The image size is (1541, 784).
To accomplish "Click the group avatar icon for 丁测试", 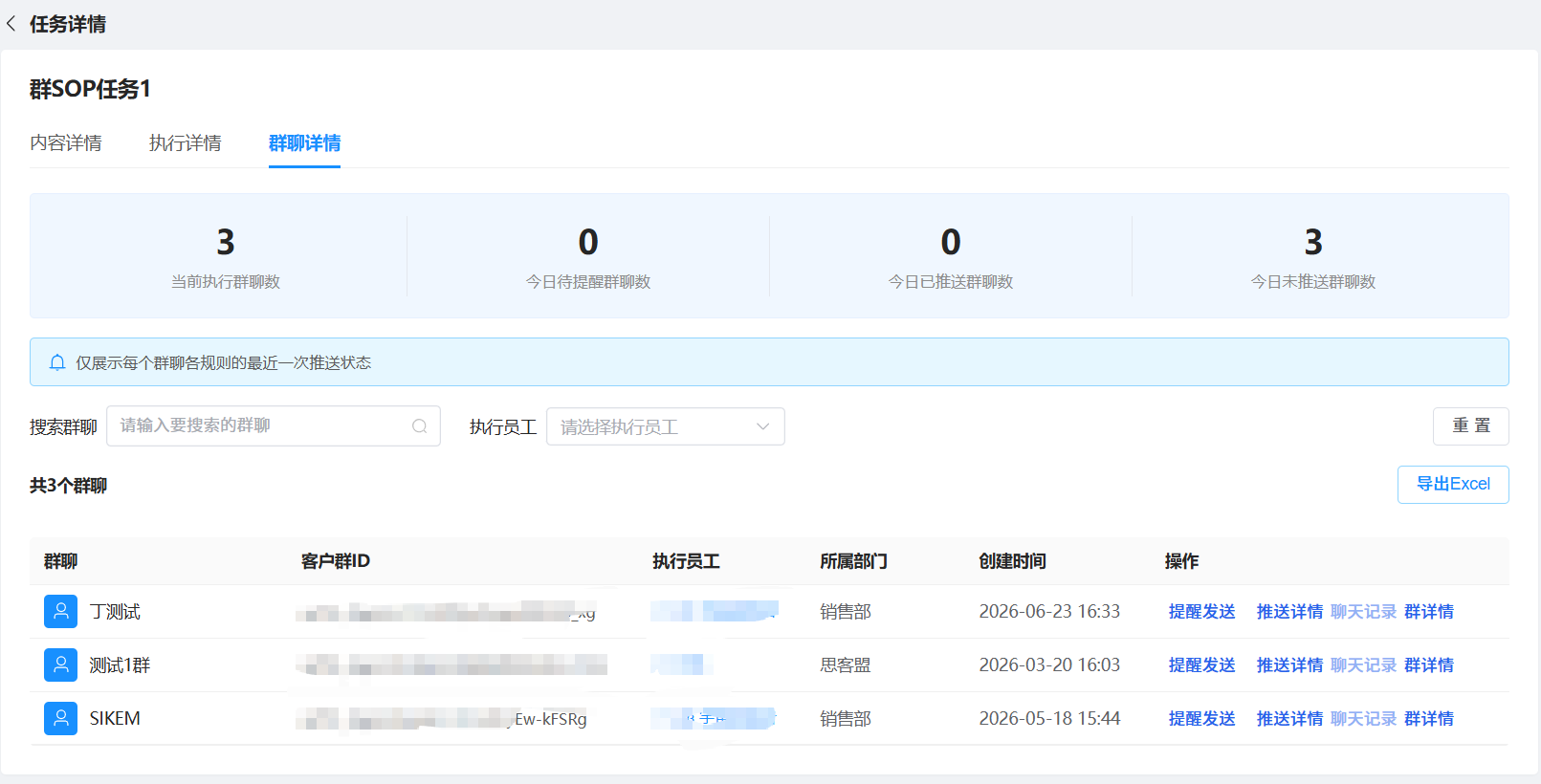I will (x=60, y=612).
